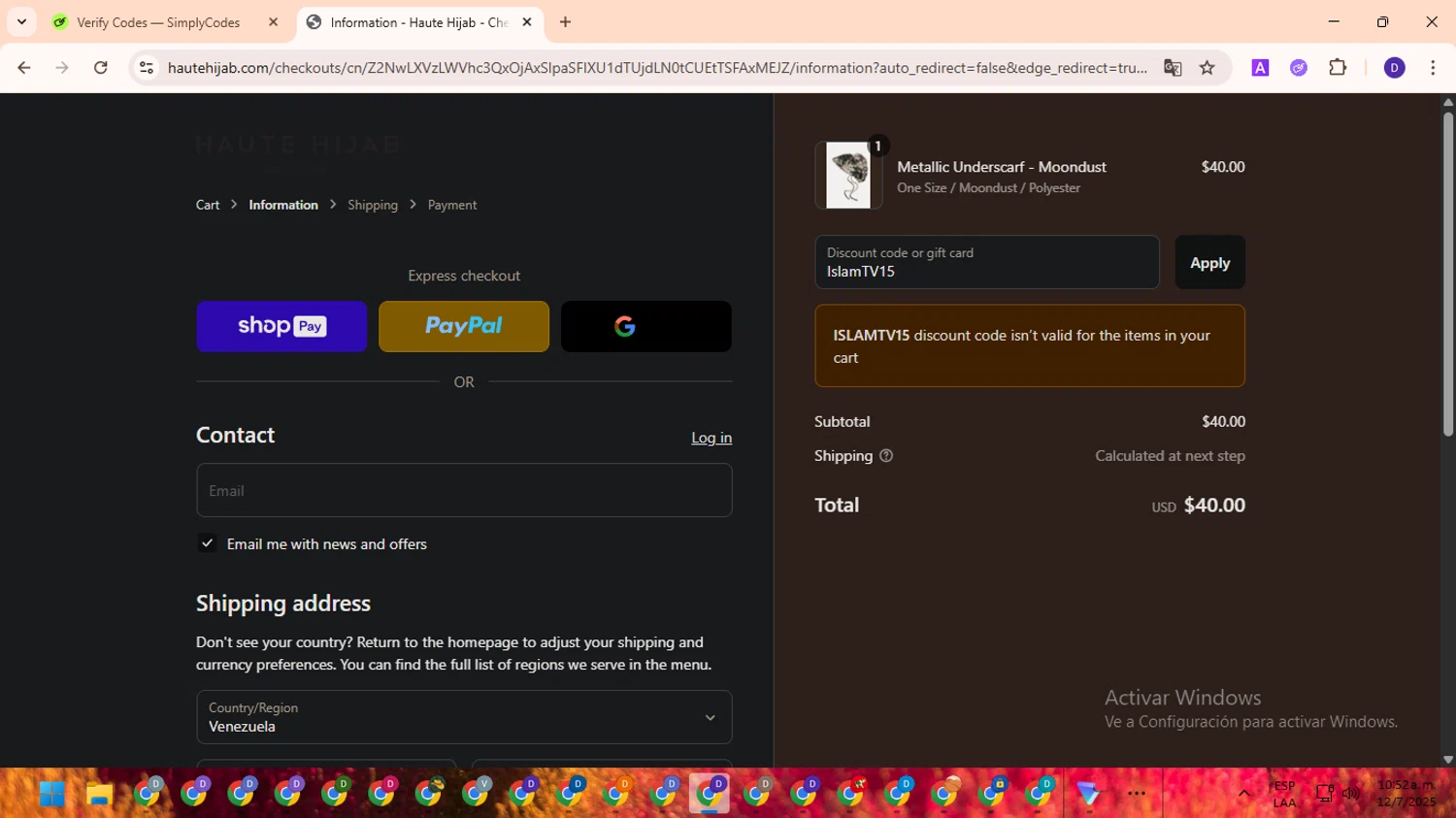Open the round purple extension icon

point(1299,68)
